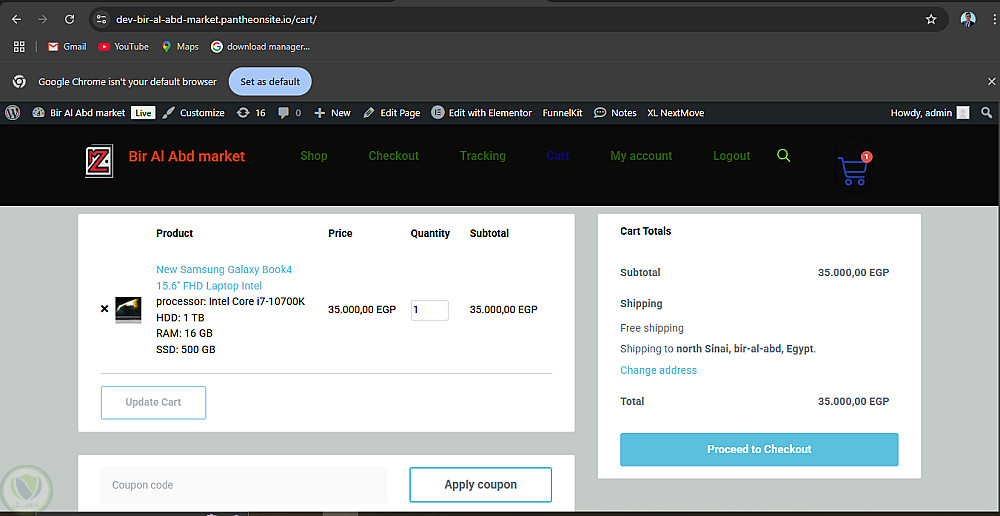Select the Cart nav item
This screenshot has height=516, width=1000.
558,156
